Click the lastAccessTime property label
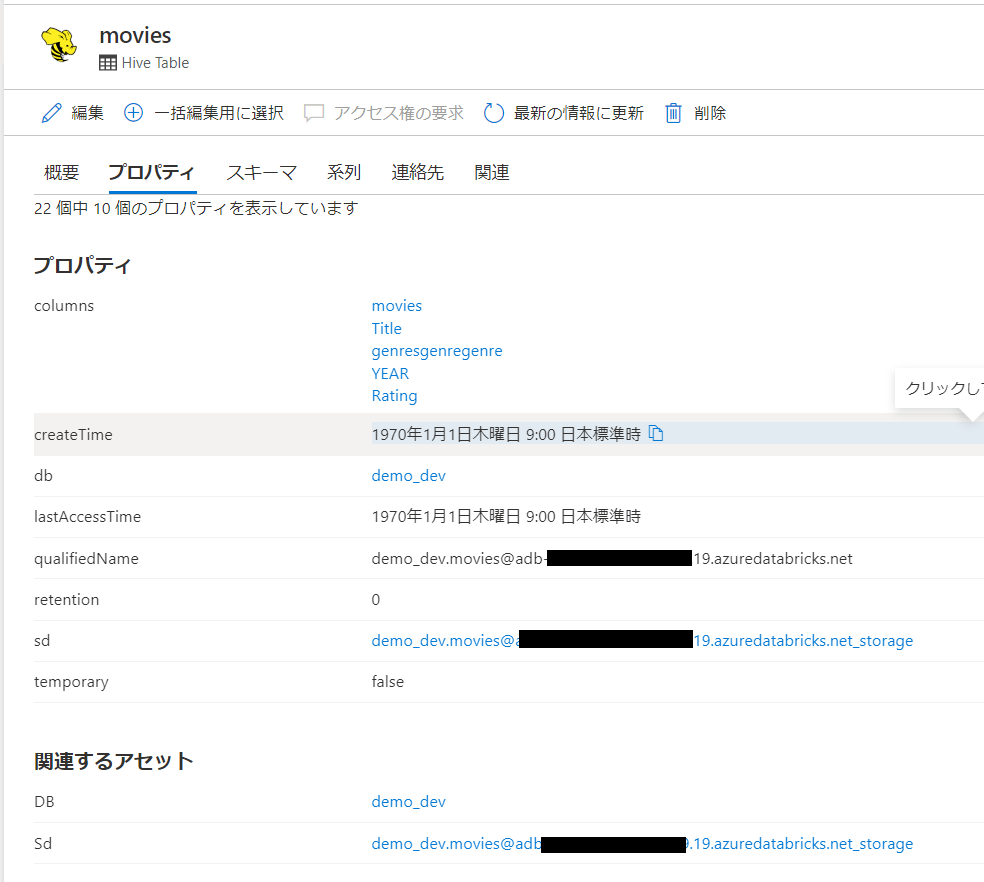Image resolution: width=984 pixels, height=882 pixels. 87,517
